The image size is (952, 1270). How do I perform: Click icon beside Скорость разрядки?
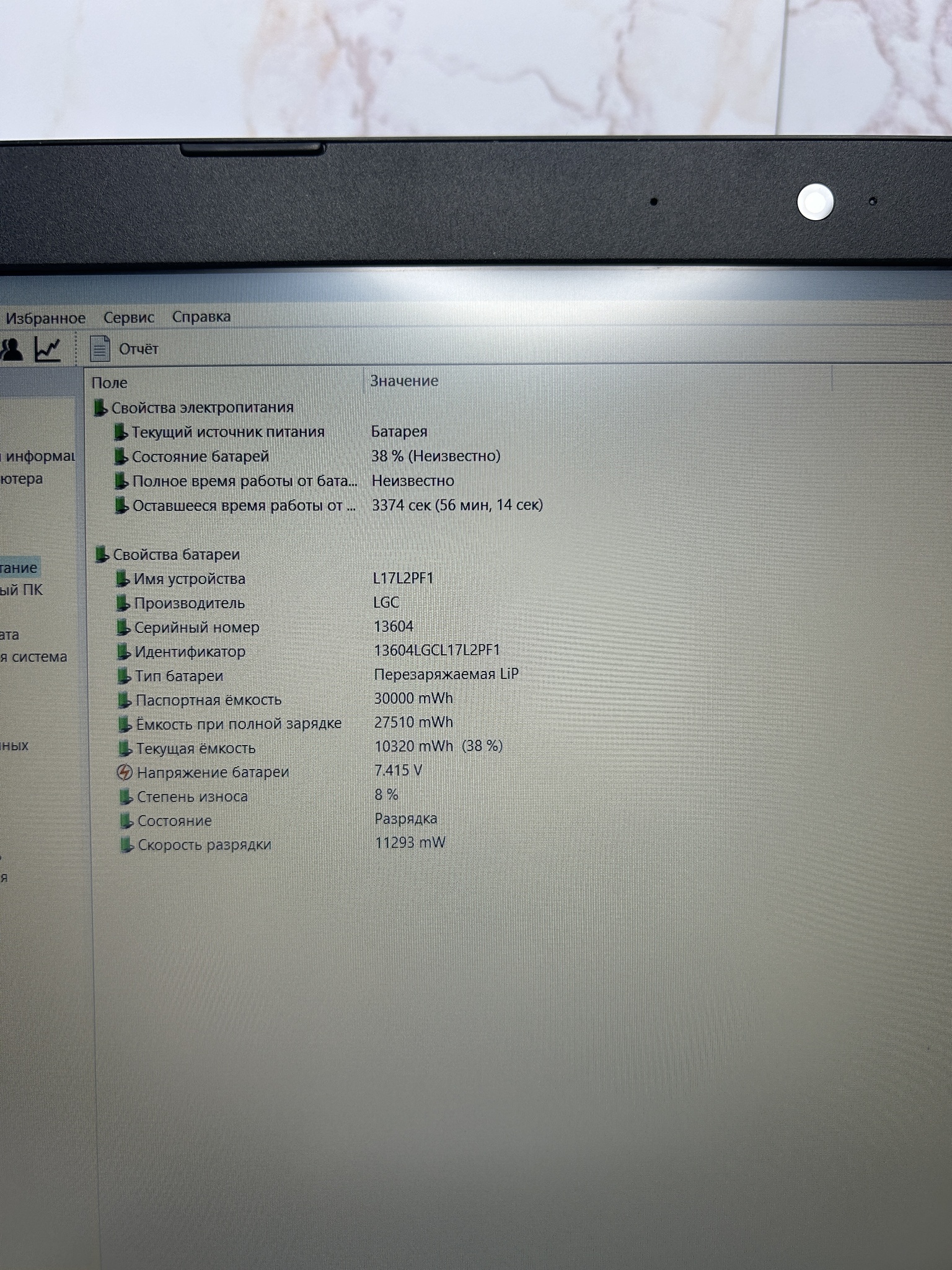tap(128, 845)
